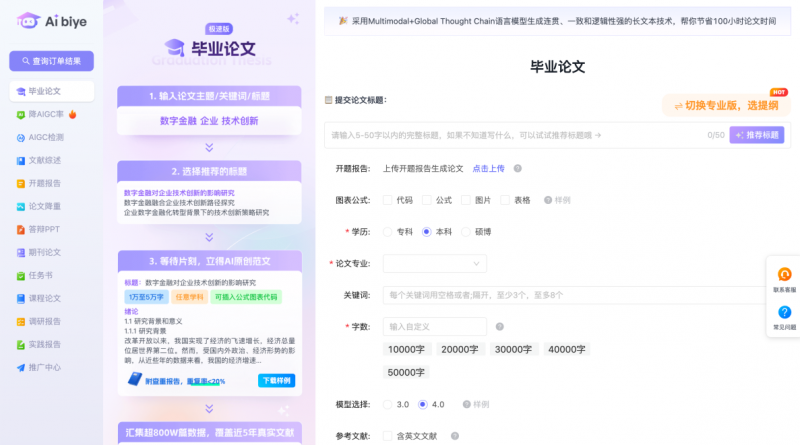Viewport: 800px width, 445px height.
Task: Click the double chevron below step 3
Action: click(x=209, y=409)
